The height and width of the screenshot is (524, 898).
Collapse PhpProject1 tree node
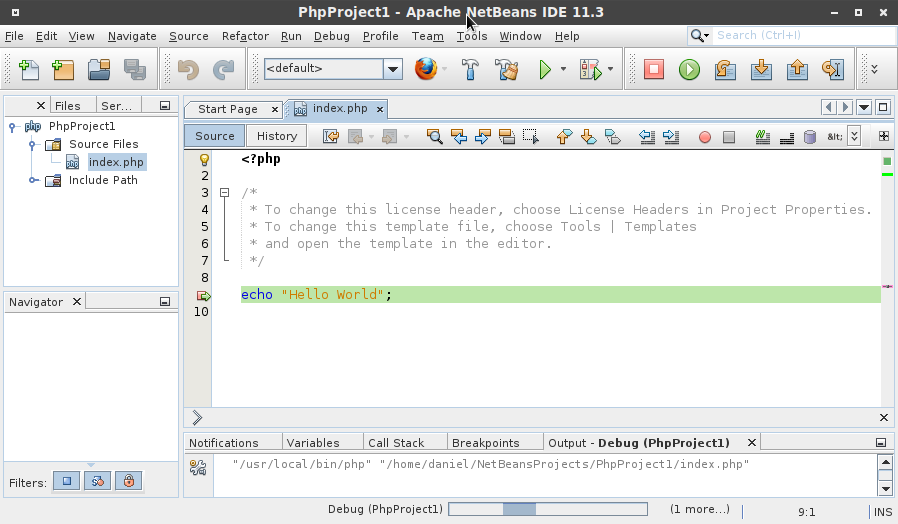coord(12,127)
